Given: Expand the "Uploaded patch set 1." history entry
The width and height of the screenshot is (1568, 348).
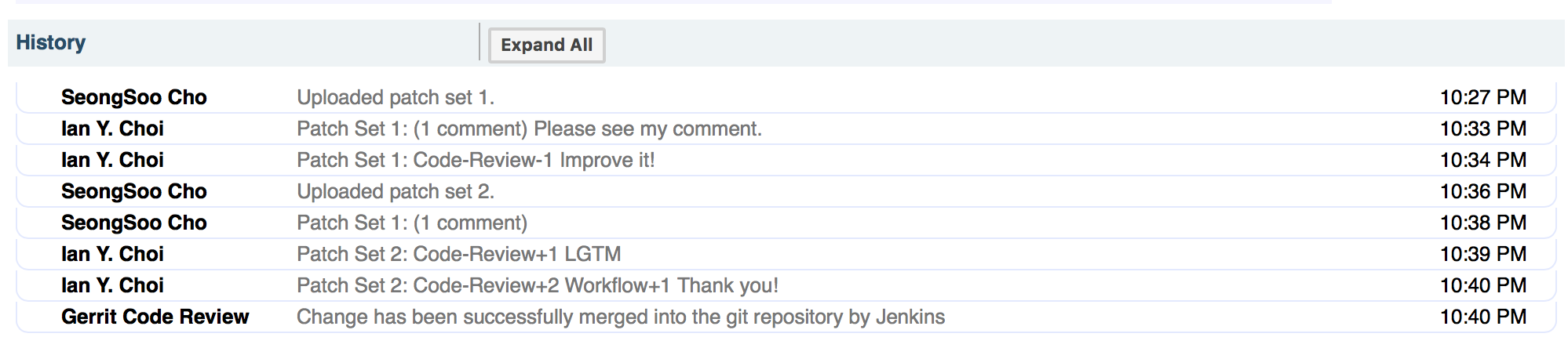Looking at the screenshot, I should point(395,97).
